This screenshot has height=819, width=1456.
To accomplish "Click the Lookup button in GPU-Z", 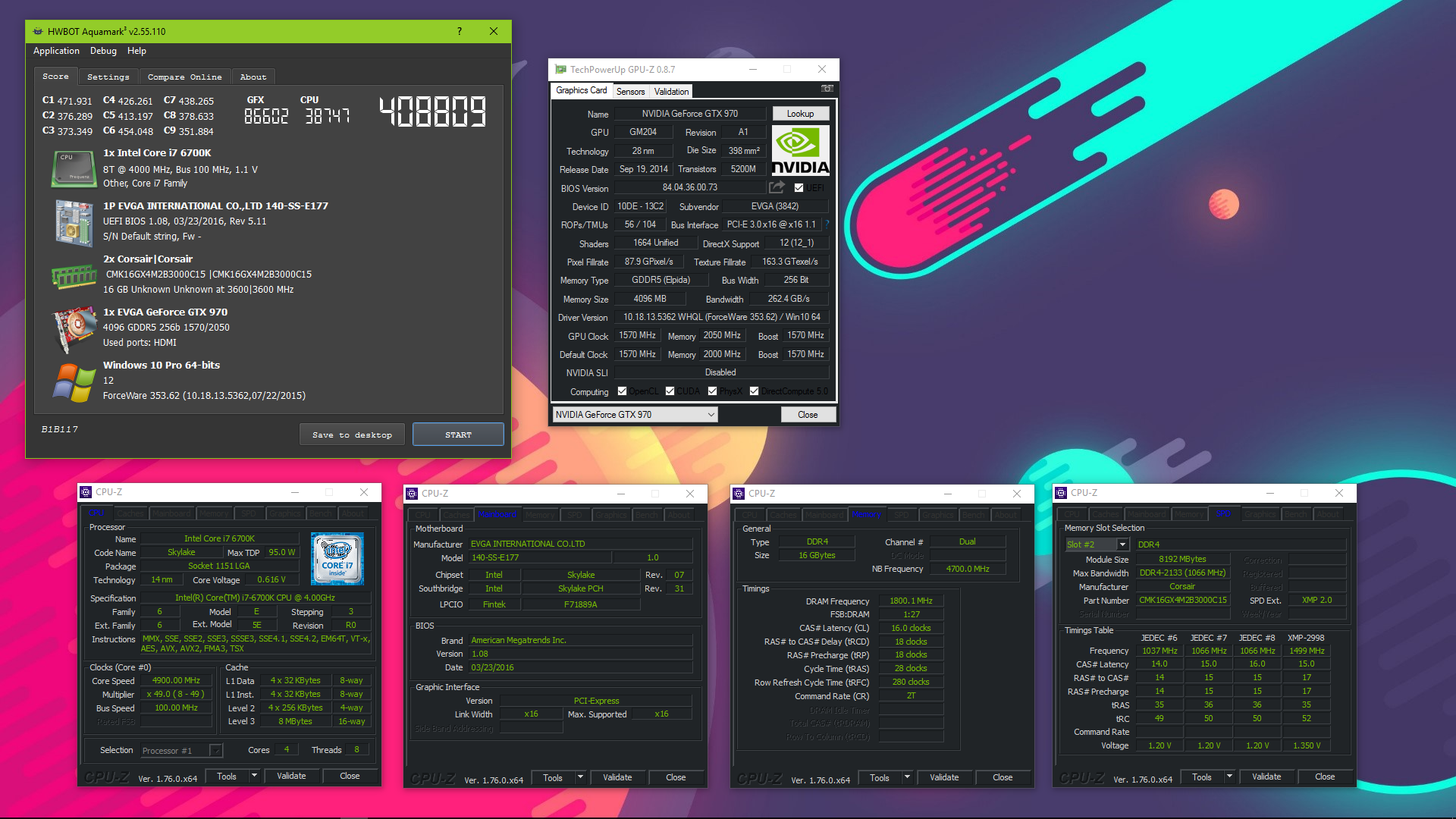I will (800, 114).
